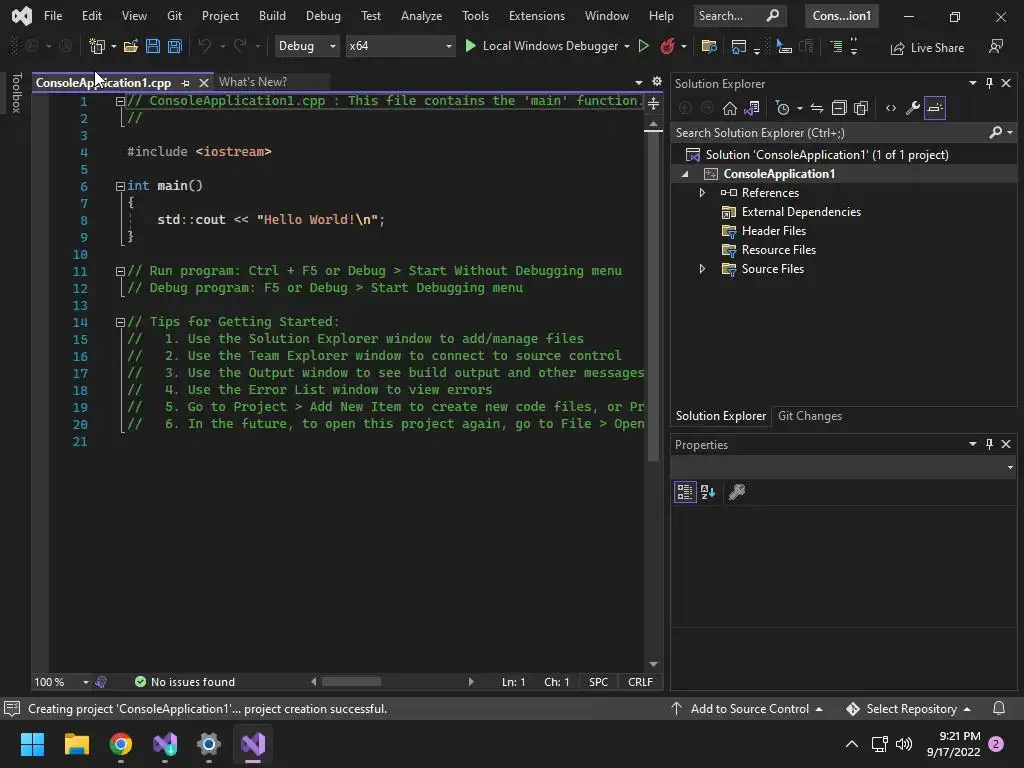The height and width of the screenshot is (768, 1024).
Task: Select the Header Files folder
Action: pos(773,231)
